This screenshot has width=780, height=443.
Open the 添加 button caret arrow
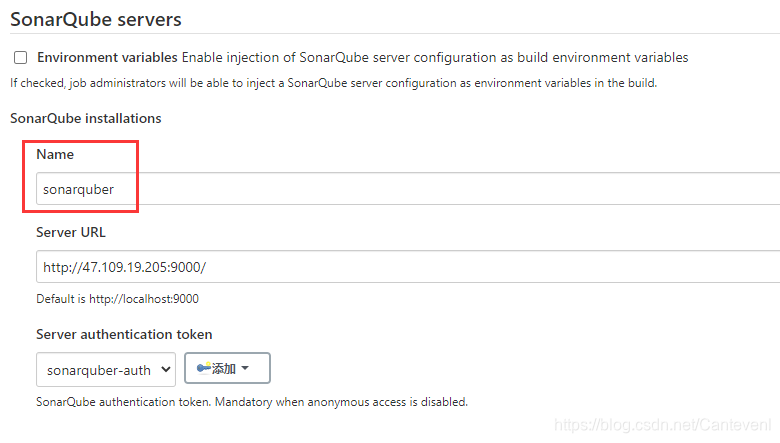tap(245, 368)
